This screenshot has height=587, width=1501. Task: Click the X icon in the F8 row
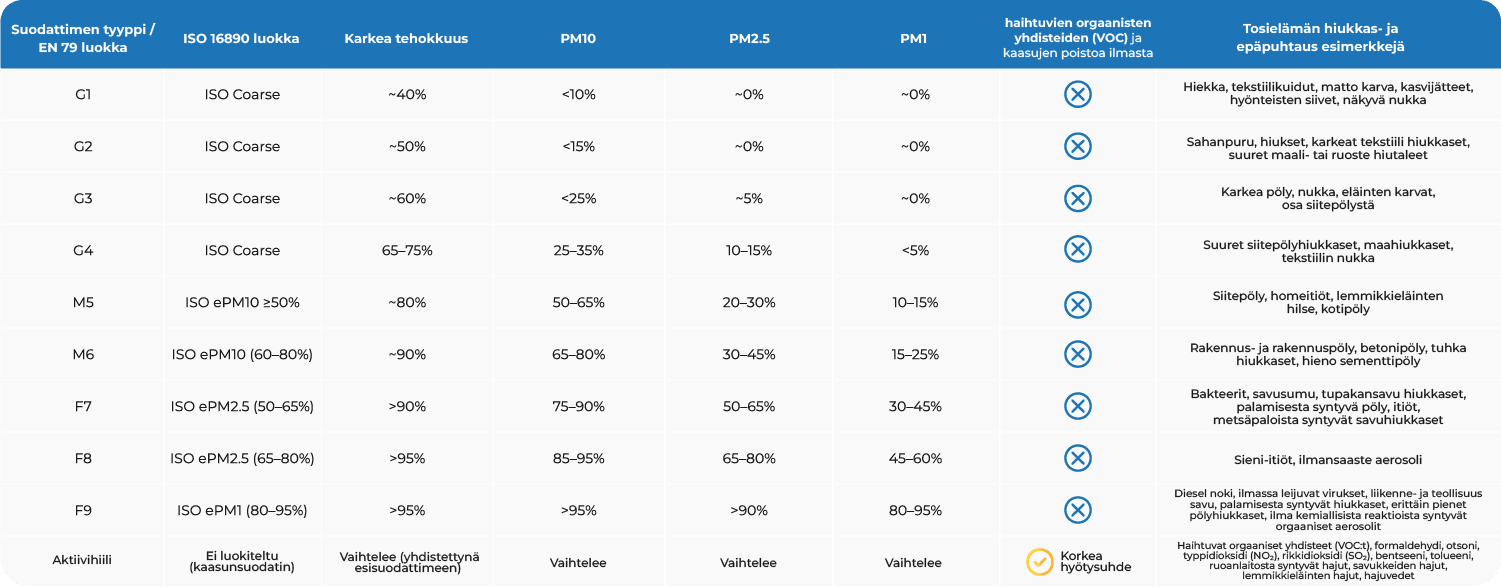point(1077,458)
